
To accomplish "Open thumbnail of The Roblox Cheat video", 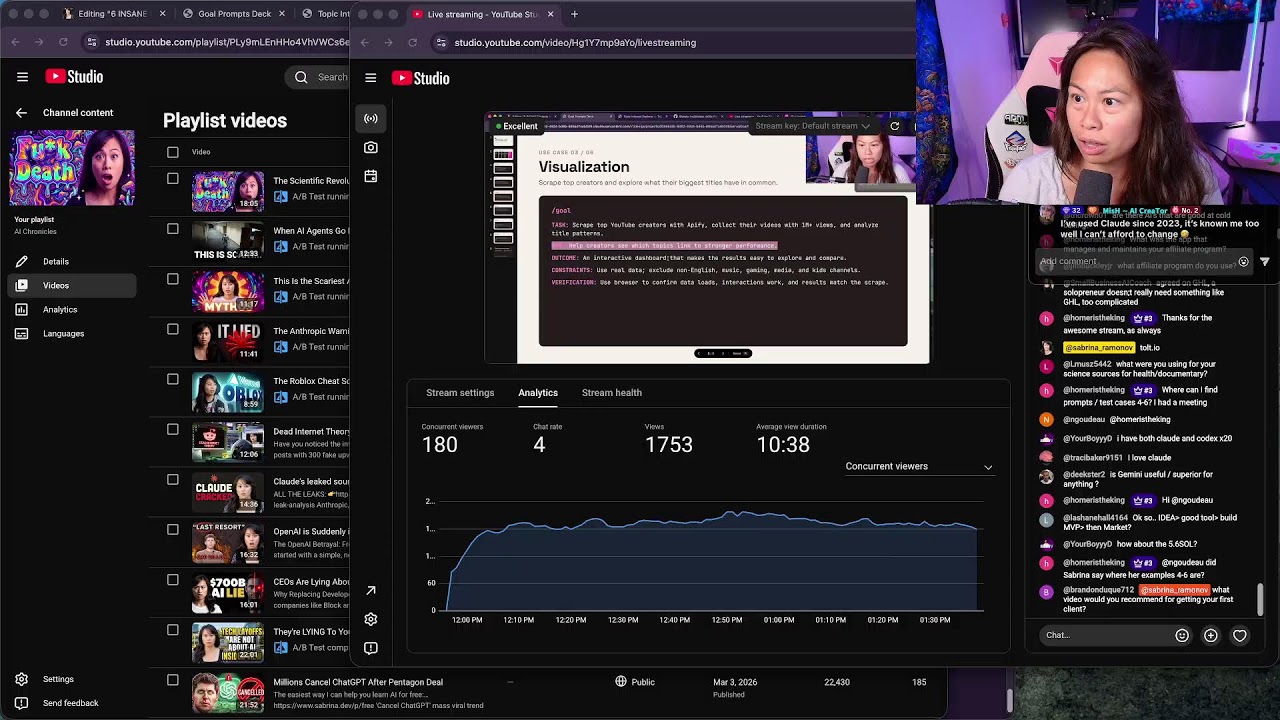I will pos(228,392).
